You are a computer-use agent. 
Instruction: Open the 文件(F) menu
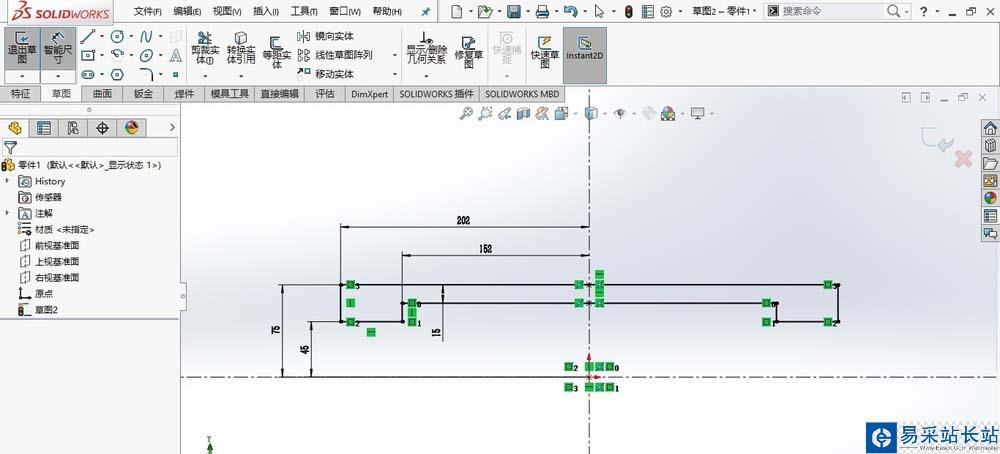(x=147, y=11)
